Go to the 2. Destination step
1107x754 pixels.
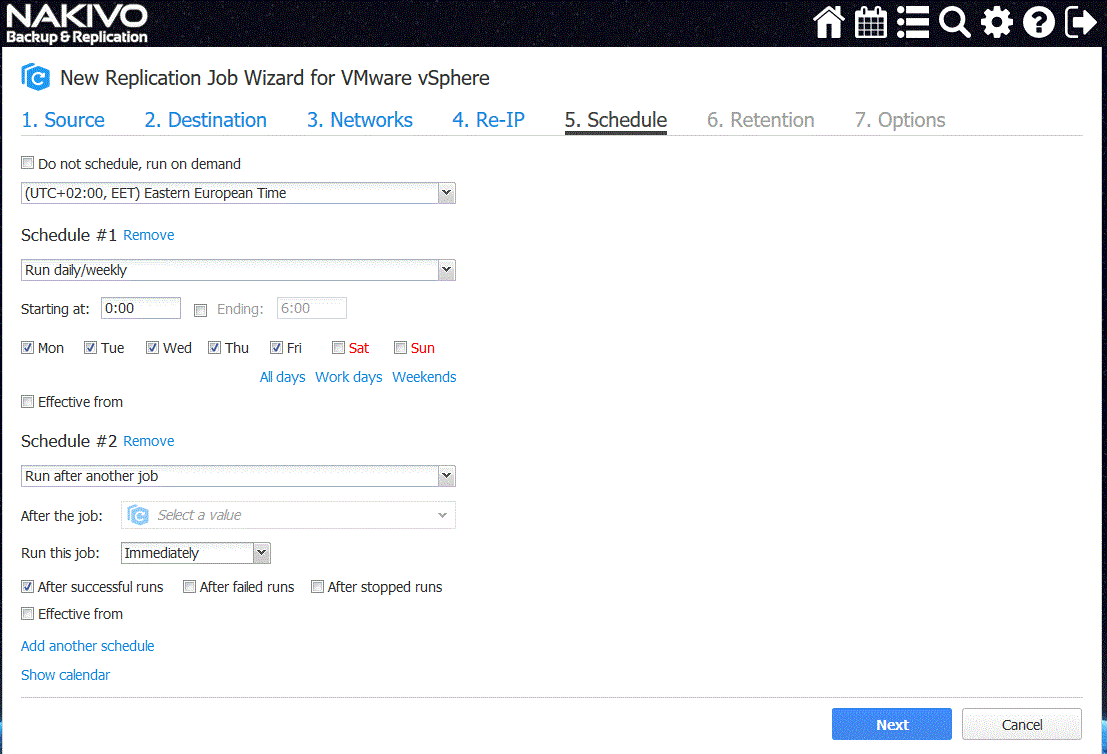205,120
